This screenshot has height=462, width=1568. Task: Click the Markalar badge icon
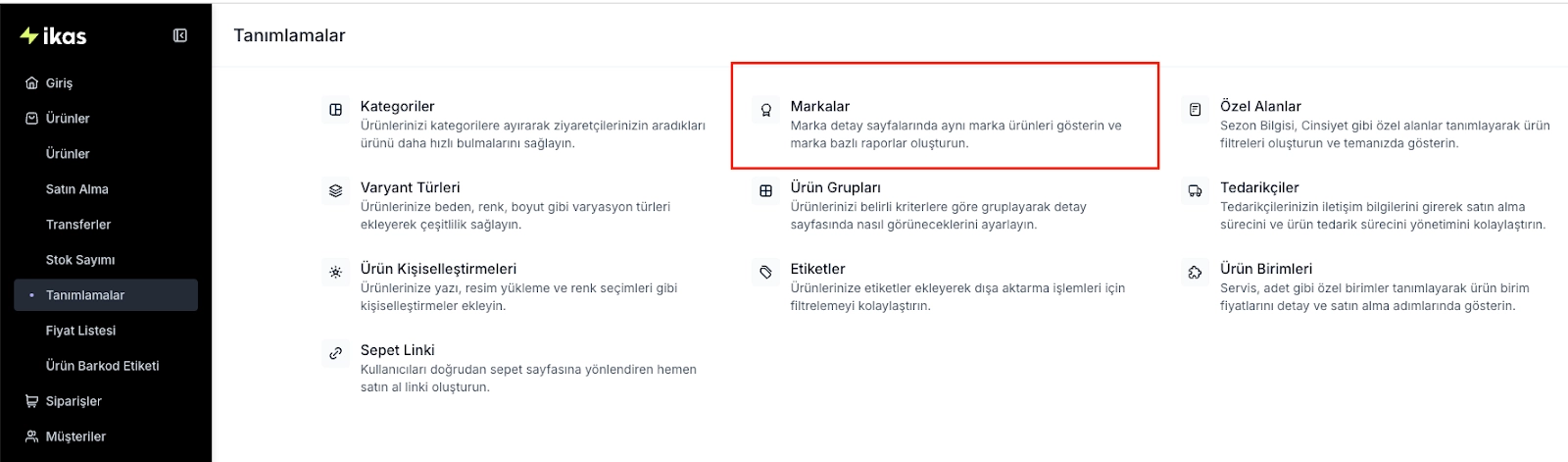(766, 110)
